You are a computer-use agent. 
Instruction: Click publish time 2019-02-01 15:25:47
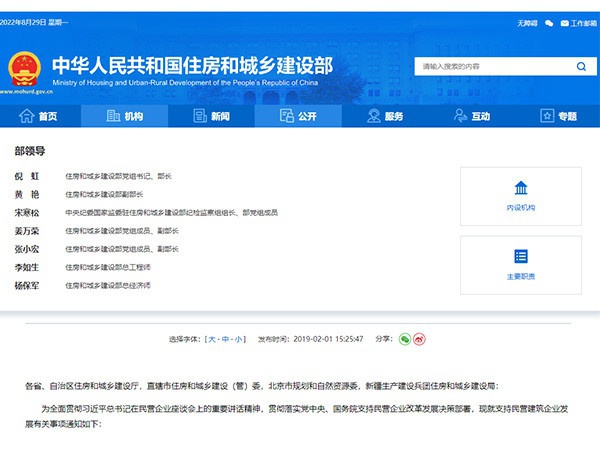pos(328,339)
